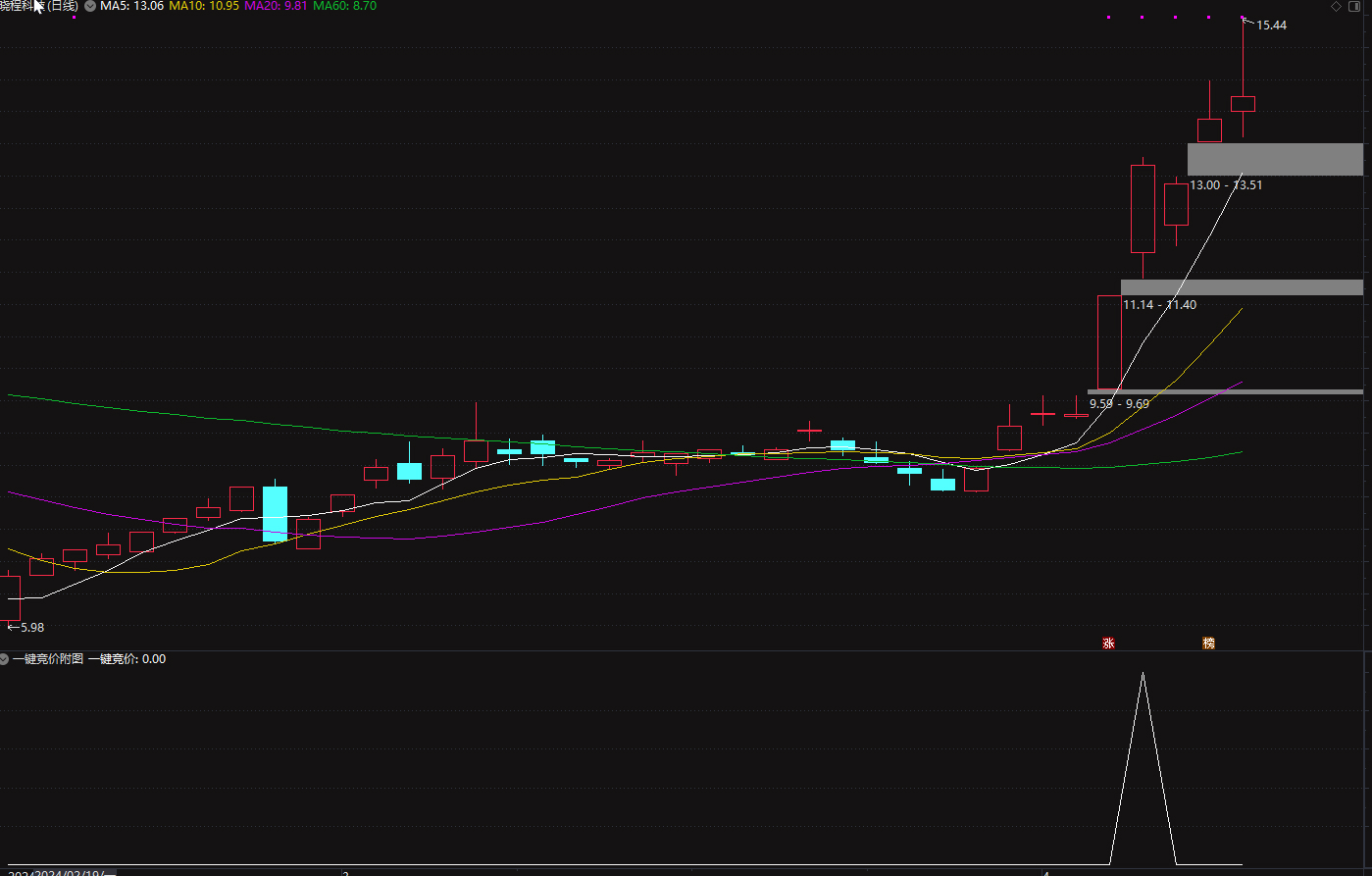Screen dimensions: 1372x876
Task: Open the 一键竞价附图 sub-chart dropdown arrow
Action: [5, 659]
